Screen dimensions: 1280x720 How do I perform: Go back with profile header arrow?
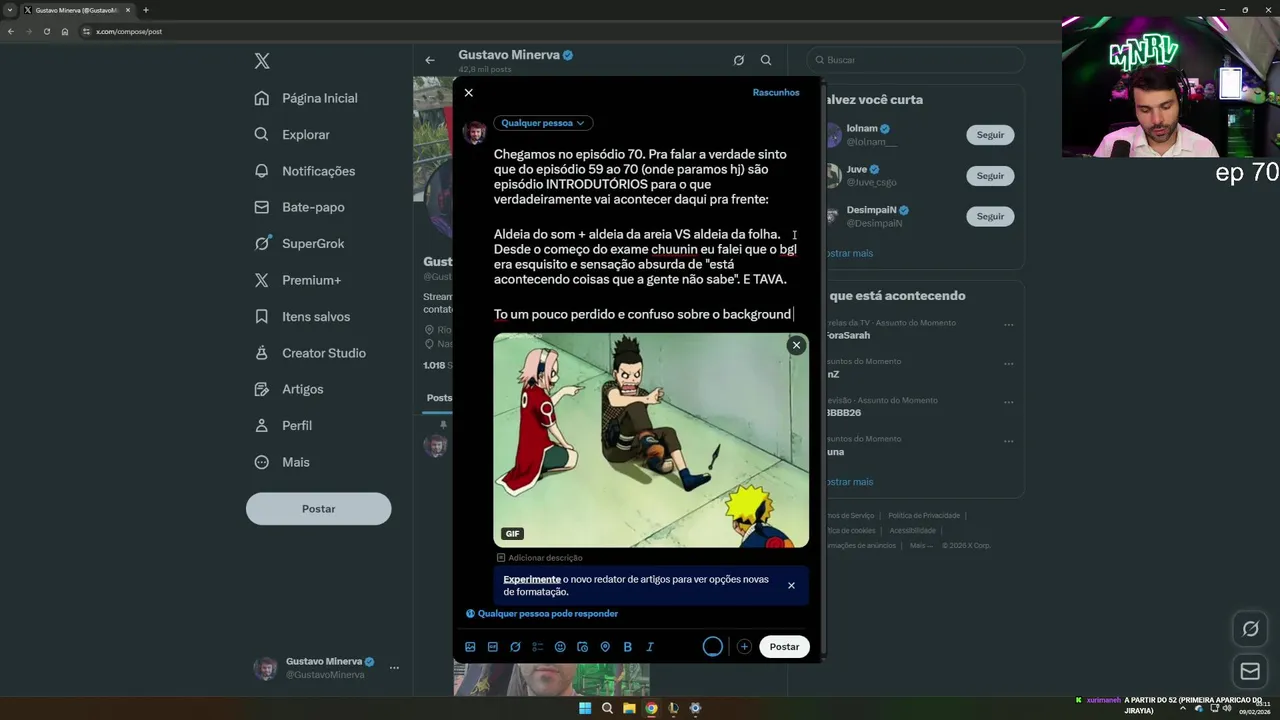pos(430,60)
